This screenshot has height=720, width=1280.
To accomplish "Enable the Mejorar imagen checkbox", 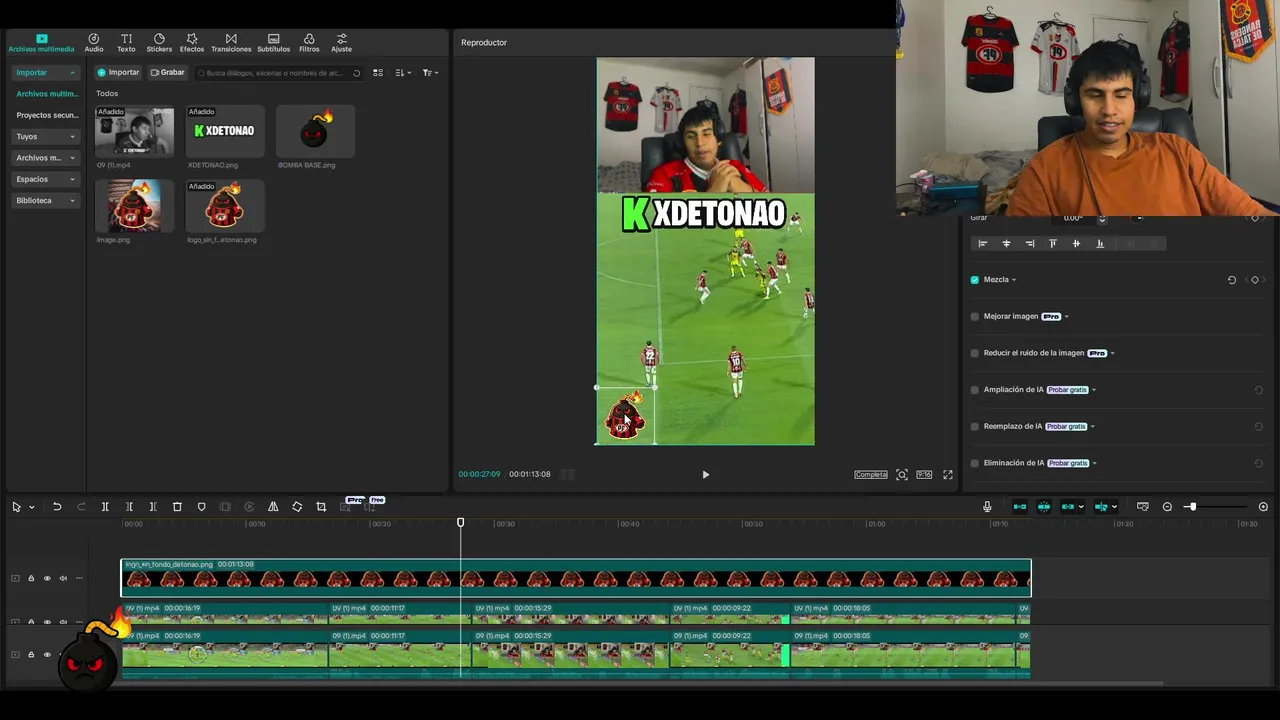I will pos(975,317).
